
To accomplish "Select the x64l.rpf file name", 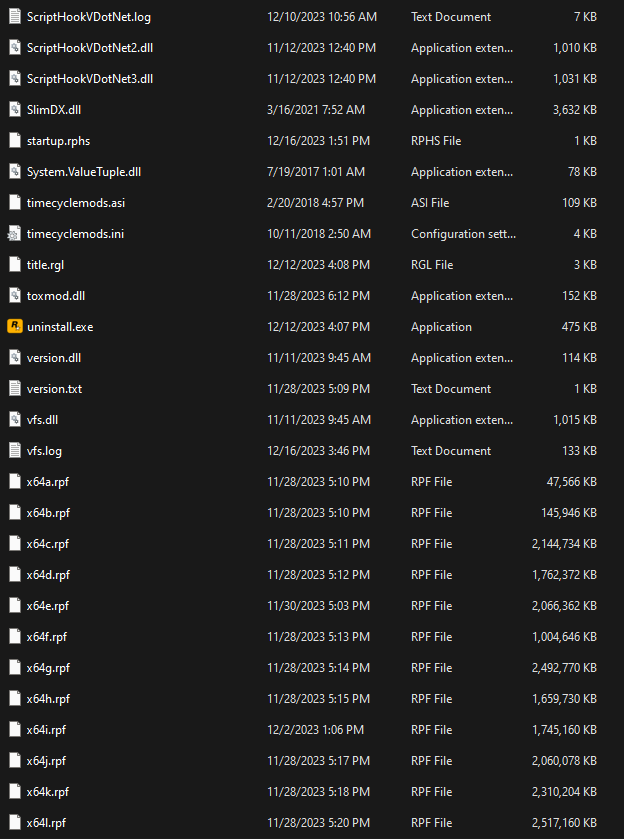I will (47, 822).
